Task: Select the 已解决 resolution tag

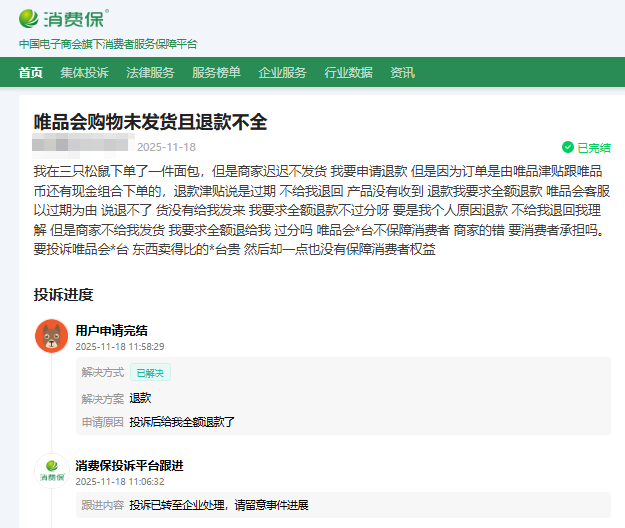Action: pos(152,372)
